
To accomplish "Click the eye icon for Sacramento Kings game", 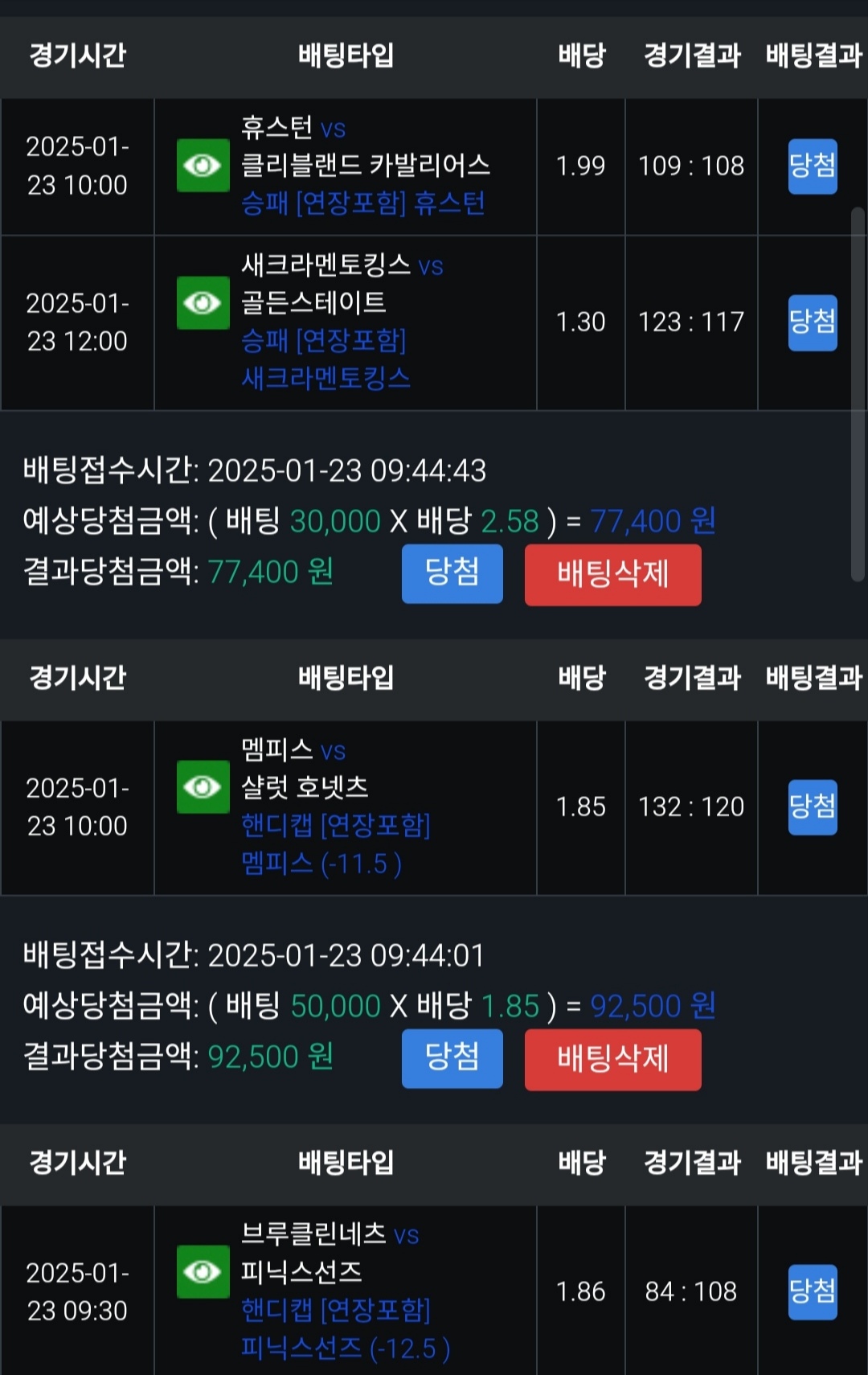I will (x=203, y=303).
